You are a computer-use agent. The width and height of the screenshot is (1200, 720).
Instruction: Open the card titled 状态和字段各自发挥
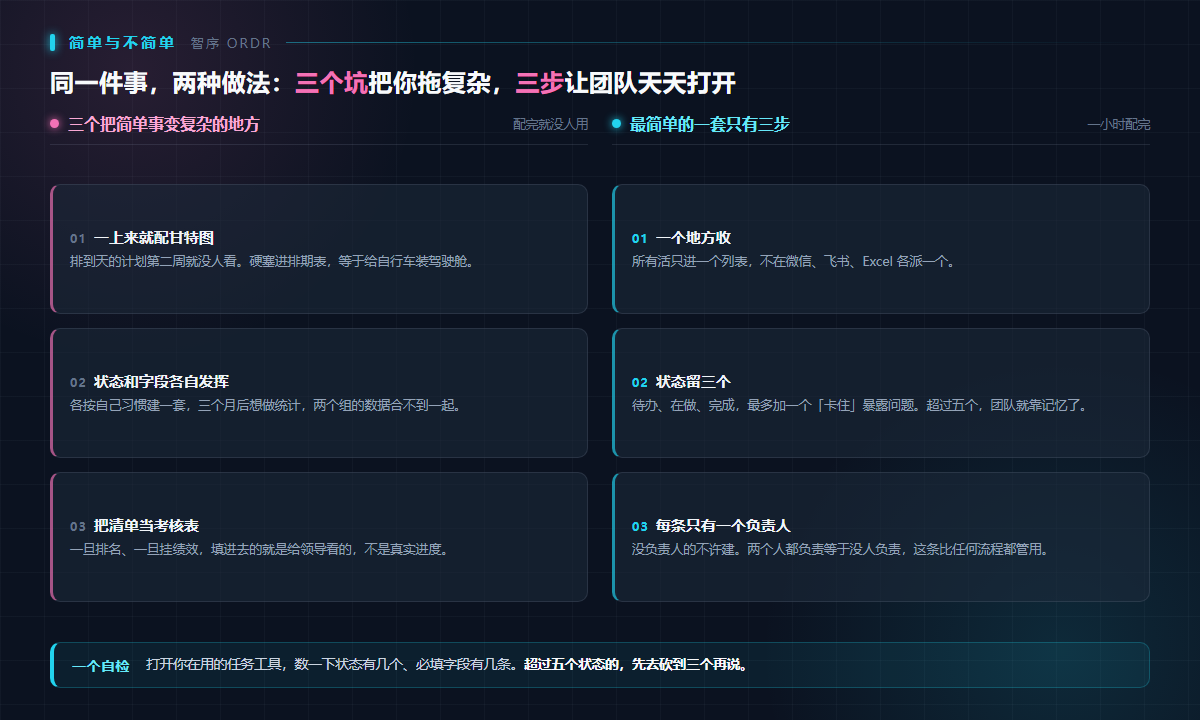click(319, 393)
